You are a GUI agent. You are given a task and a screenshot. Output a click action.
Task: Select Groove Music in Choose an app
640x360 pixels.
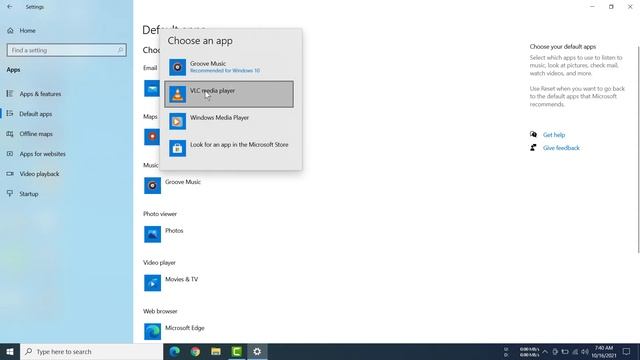pyautogui.click(x=229, y=67)
